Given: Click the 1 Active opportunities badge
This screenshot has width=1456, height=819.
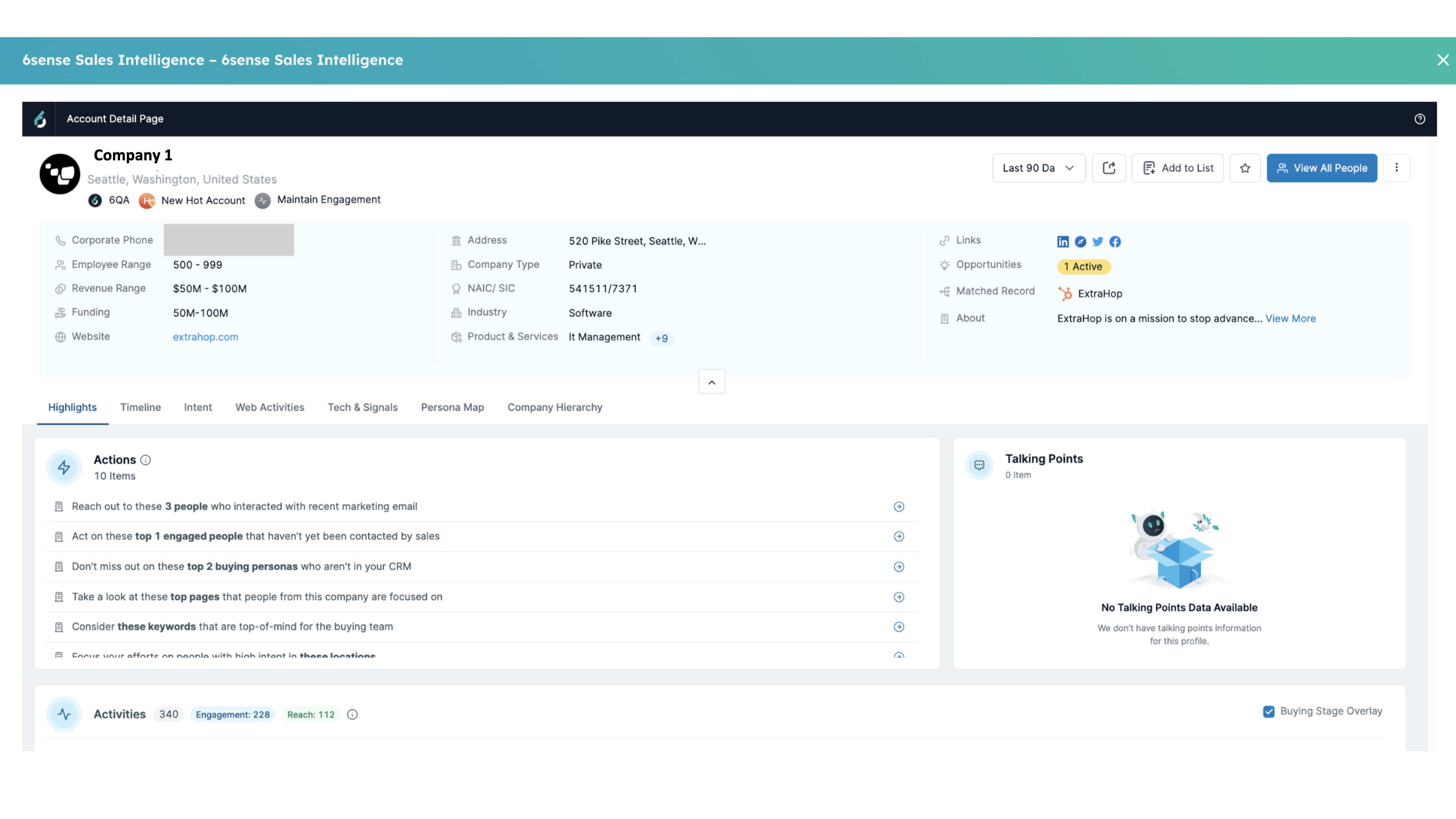Looking at the screenshot, I should [x=1084, y=266].
